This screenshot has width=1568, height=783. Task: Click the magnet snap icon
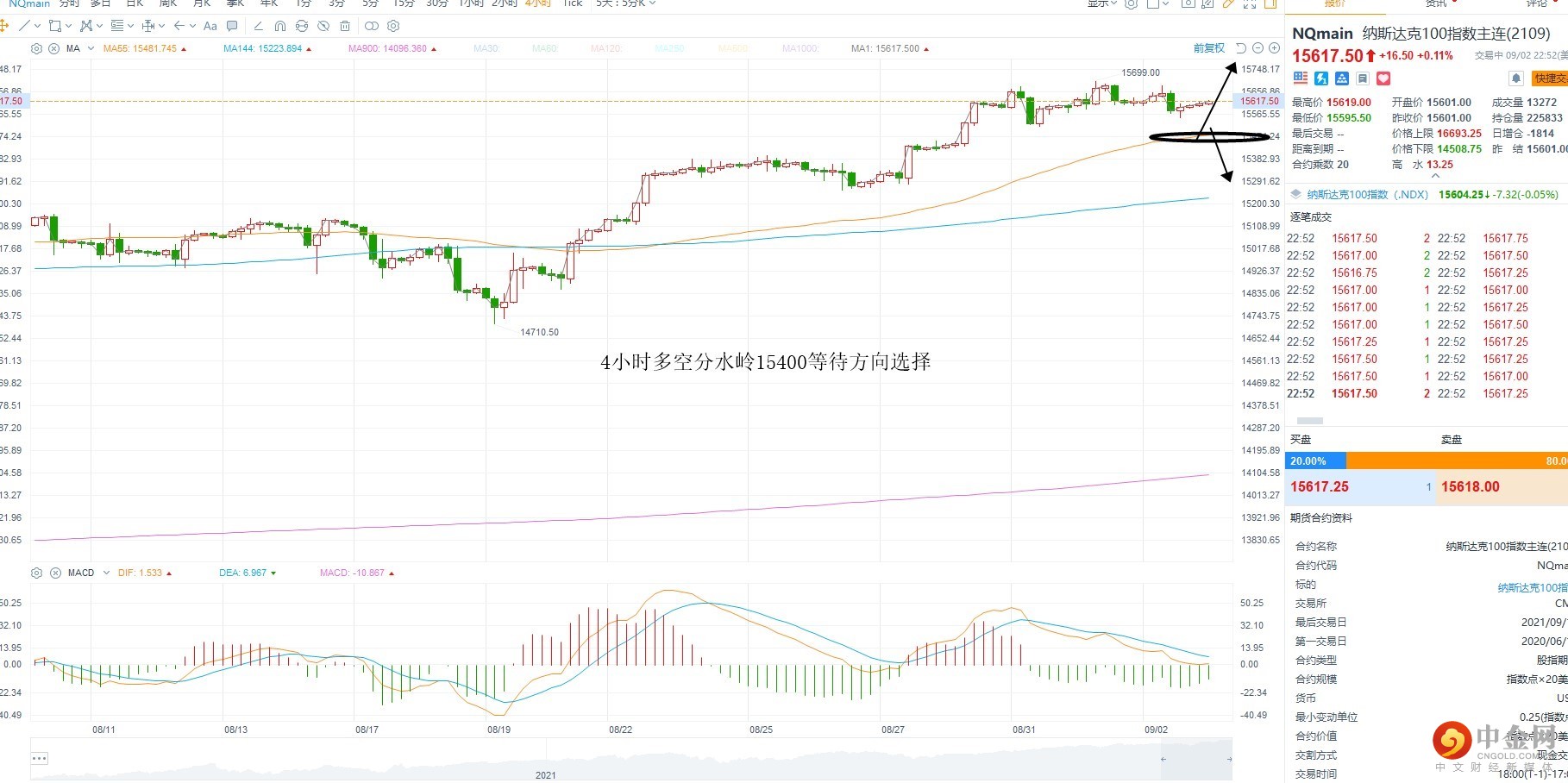tap(280, 26)
